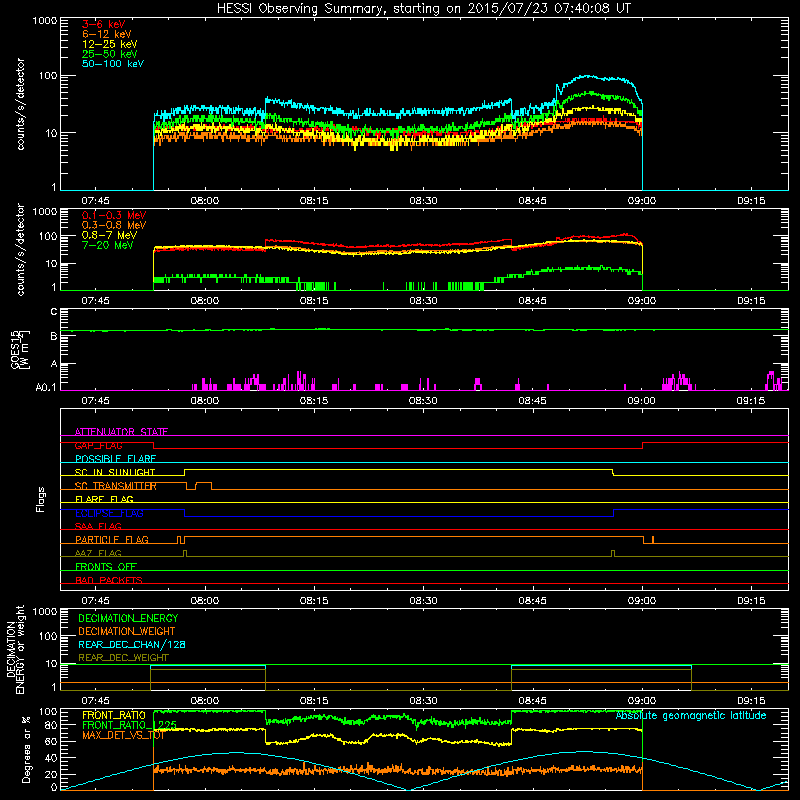The height and width of the screenshot is (800, 800).
Task: Select the green FRONTS_OFF label
Action: click(x=106, y=566)
